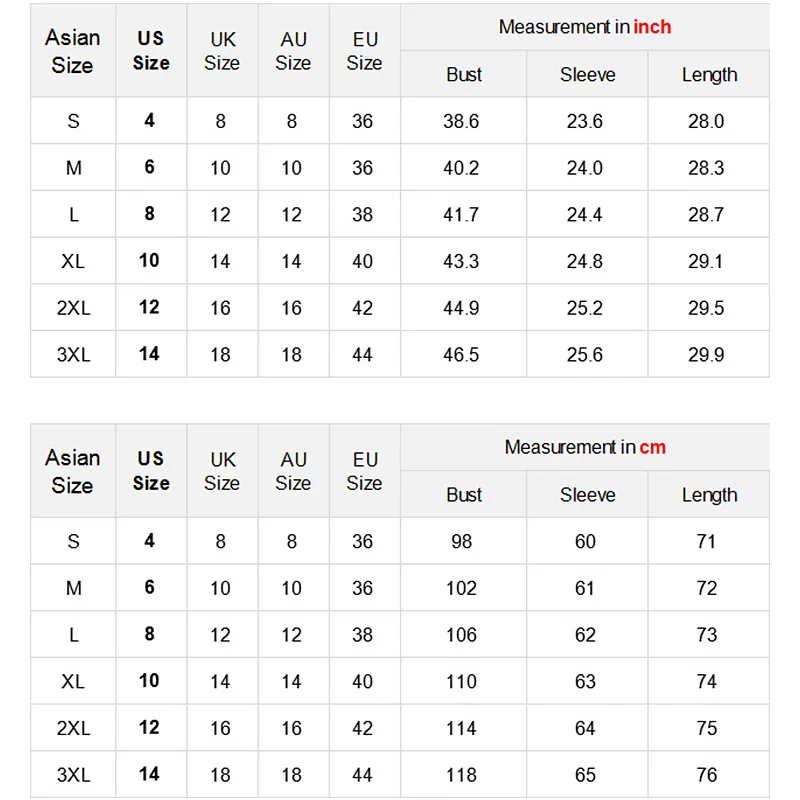800x800 pixels.
Task: Click the 'Measurement in inch' header
Action: click(x=585, y=27)
